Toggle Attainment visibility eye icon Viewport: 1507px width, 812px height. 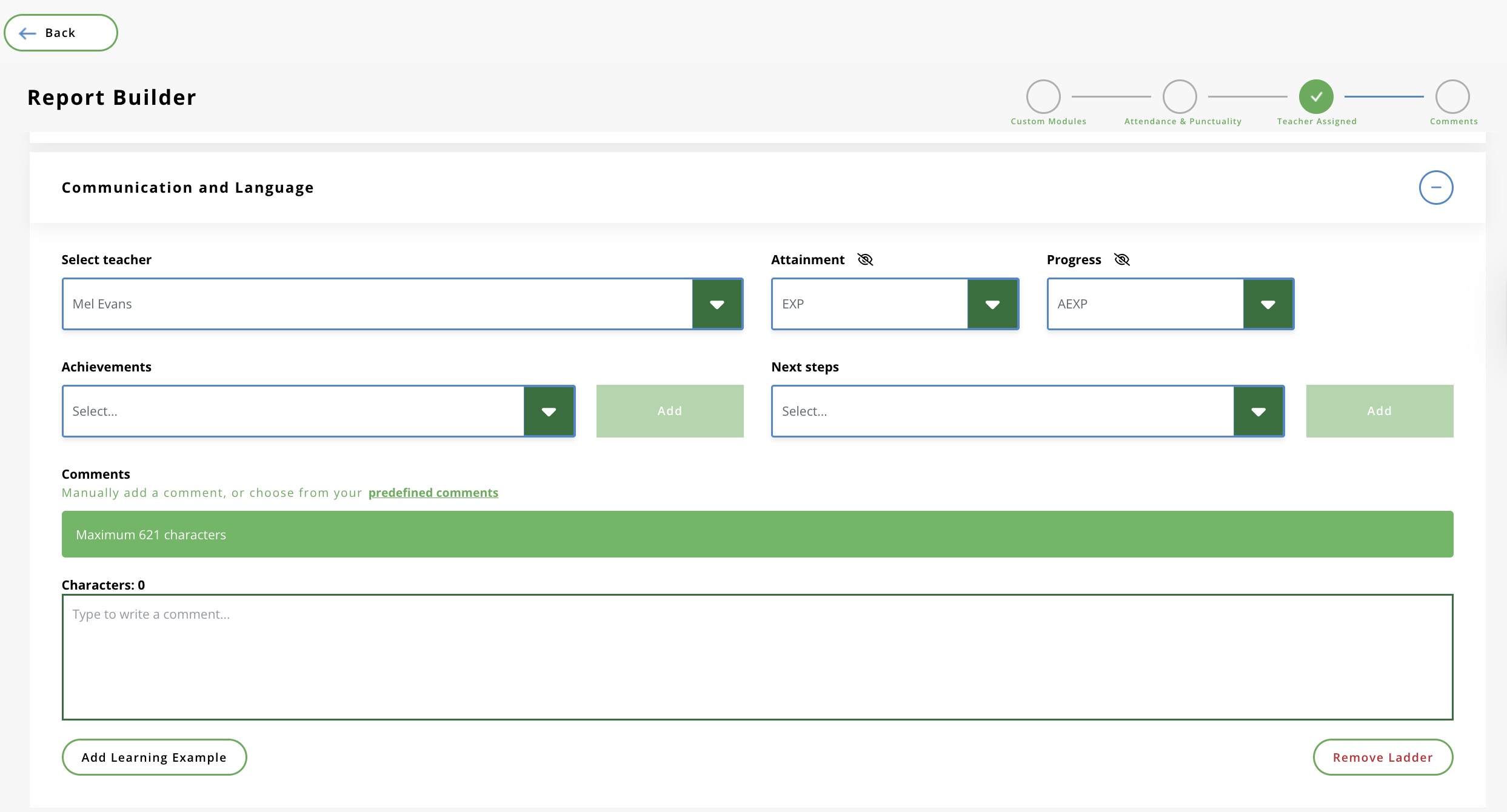point(865,260)
